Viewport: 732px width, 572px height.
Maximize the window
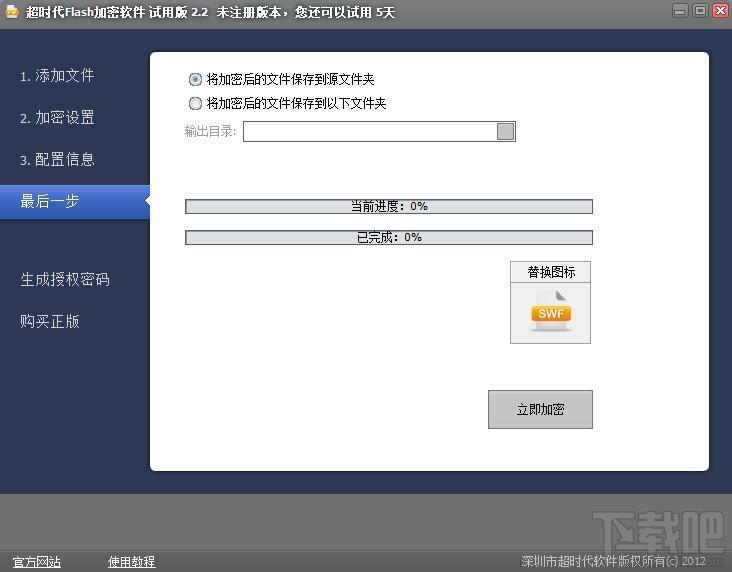coord(700,11)
